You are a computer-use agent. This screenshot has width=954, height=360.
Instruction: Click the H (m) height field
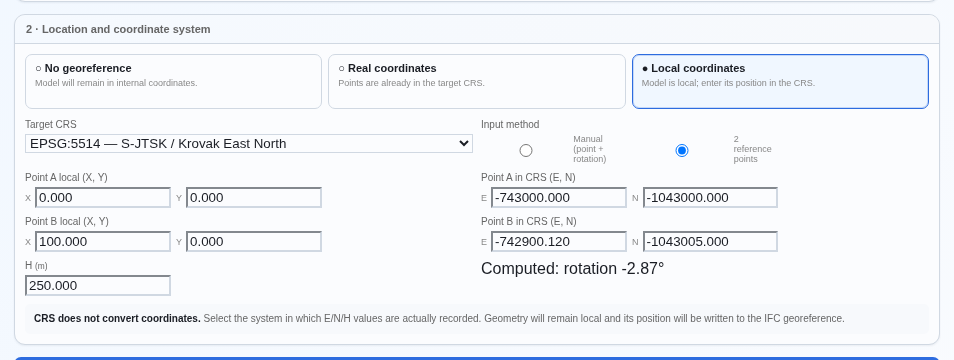coord(98,286)
